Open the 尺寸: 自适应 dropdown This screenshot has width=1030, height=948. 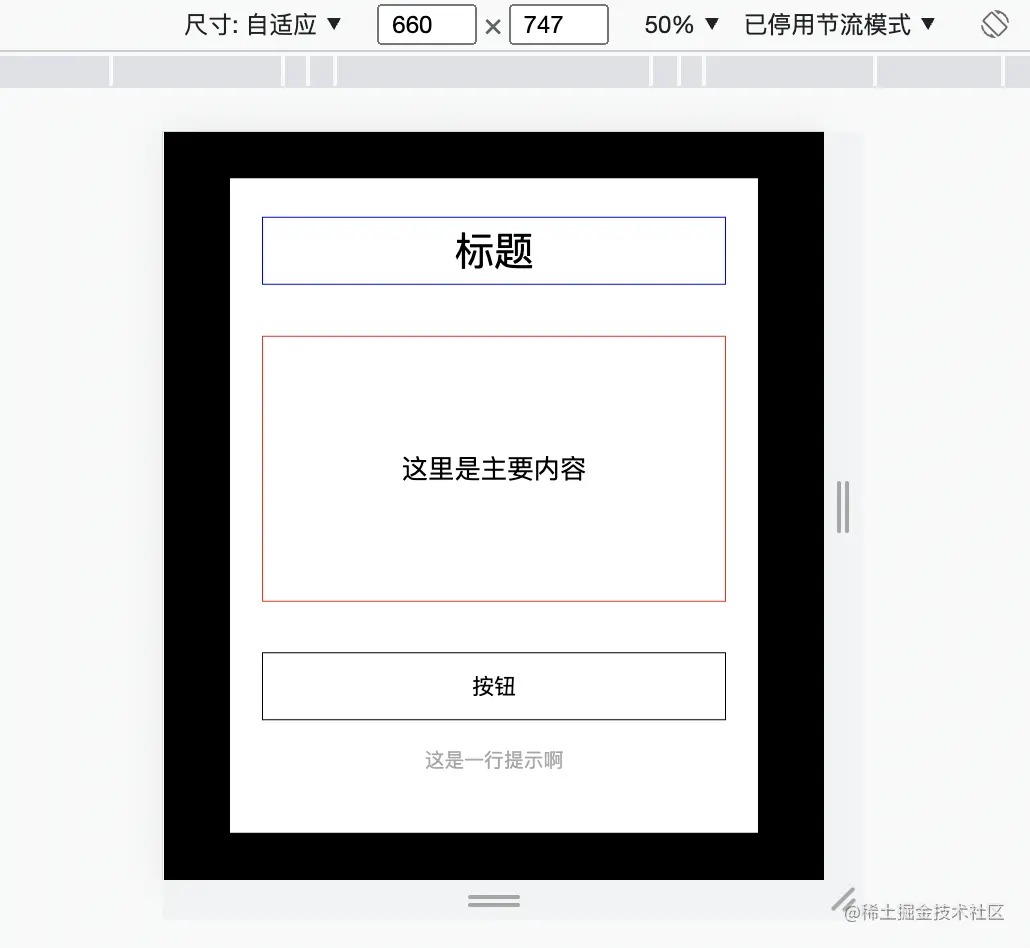tap(263, 25)
